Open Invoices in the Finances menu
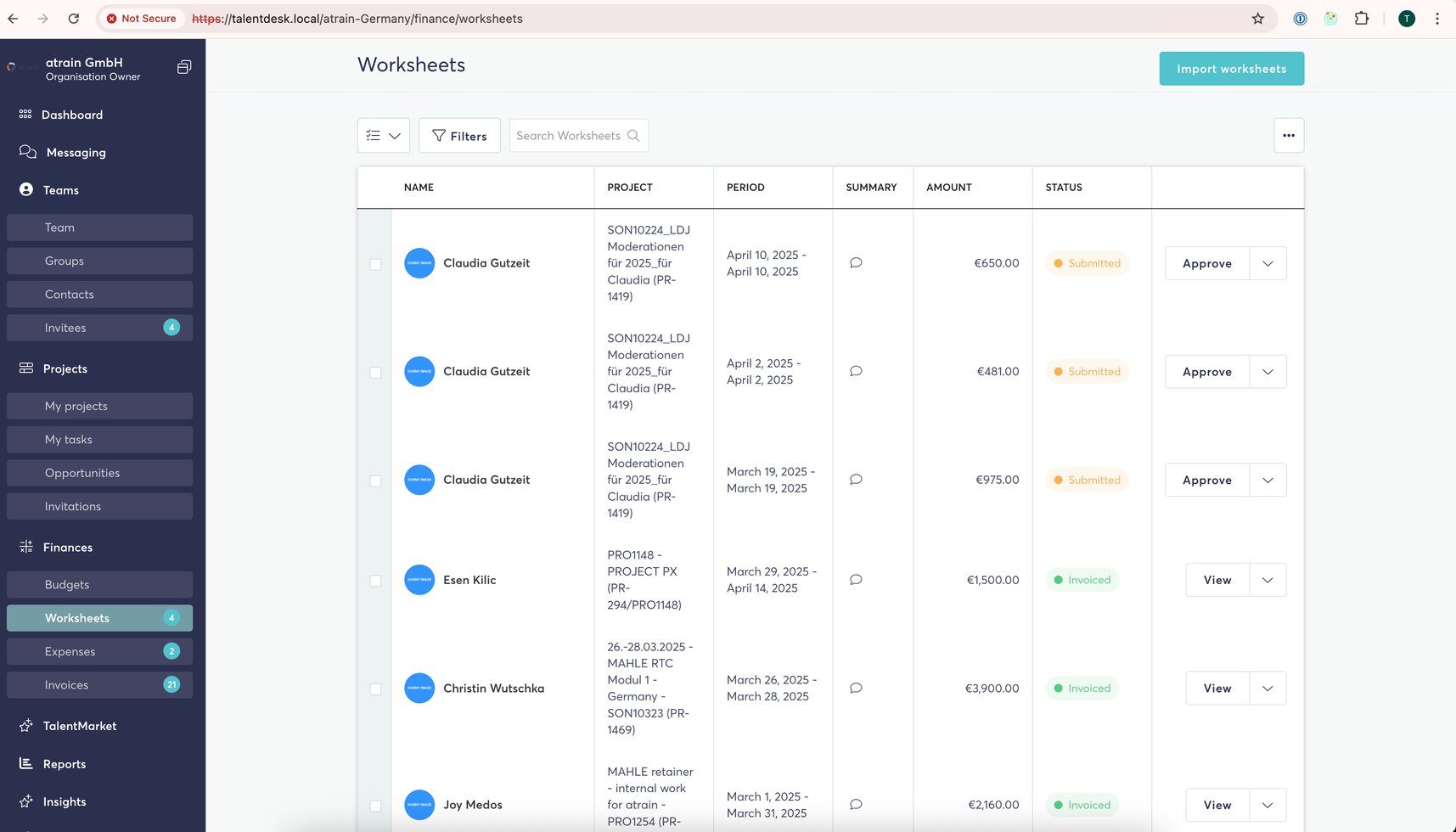The image size is (1456, 832). (x=66, y=685)
